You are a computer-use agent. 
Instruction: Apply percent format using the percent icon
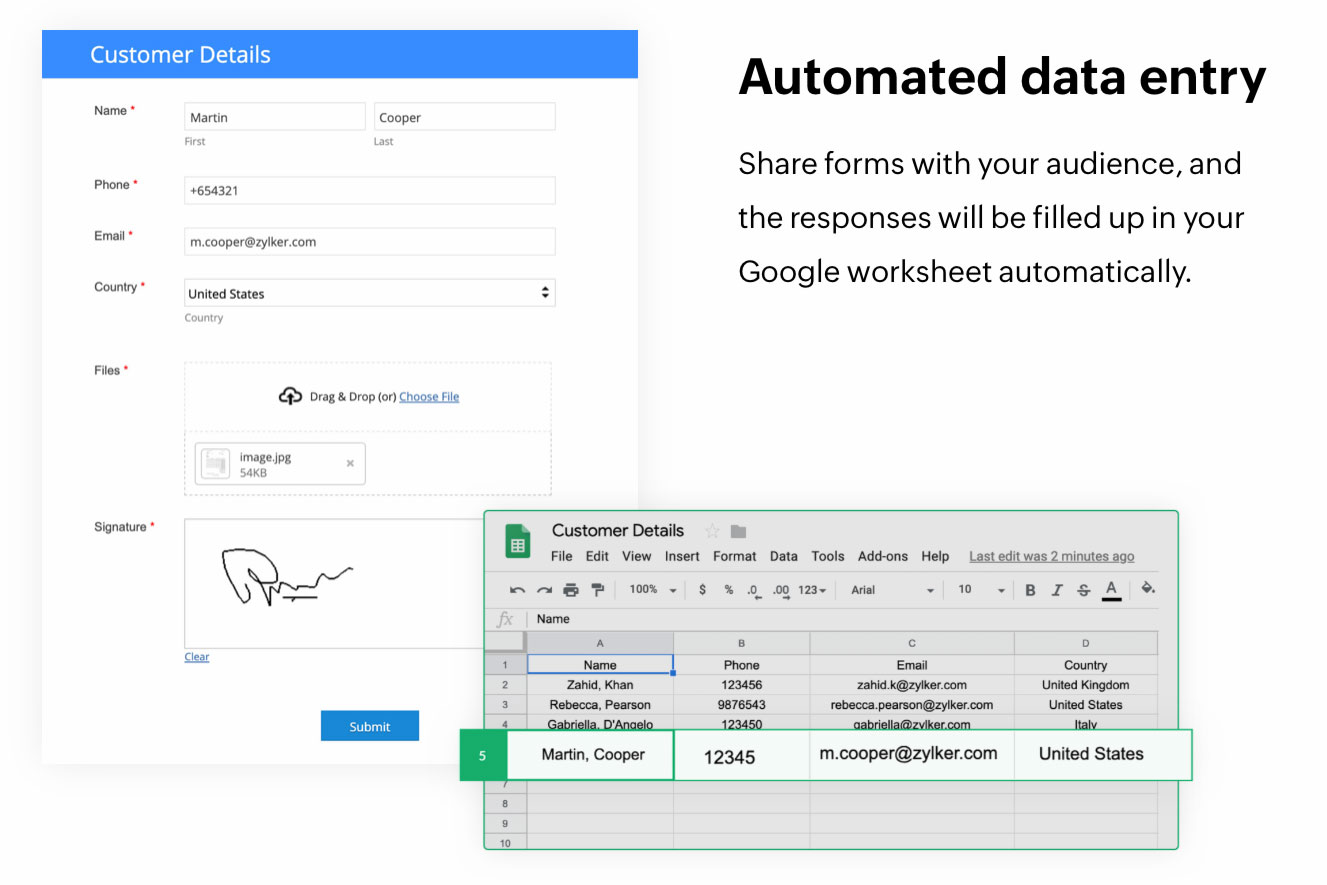coord(730,589)
